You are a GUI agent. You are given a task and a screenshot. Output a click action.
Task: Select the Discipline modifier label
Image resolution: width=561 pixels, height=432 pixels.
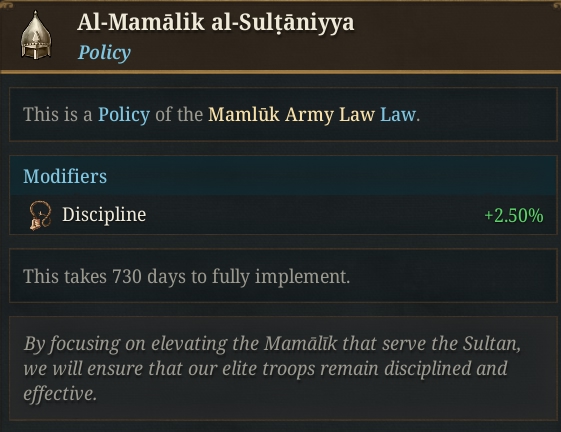pyautogui.click(x=104, y=215)
